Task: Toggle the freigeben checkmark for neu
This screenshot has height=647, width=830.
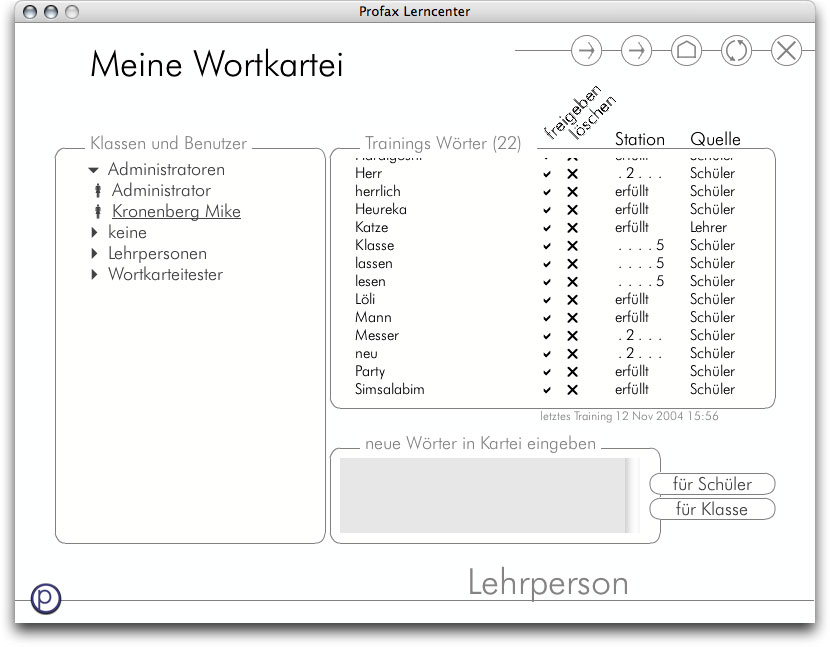Action: click(547, 354)
